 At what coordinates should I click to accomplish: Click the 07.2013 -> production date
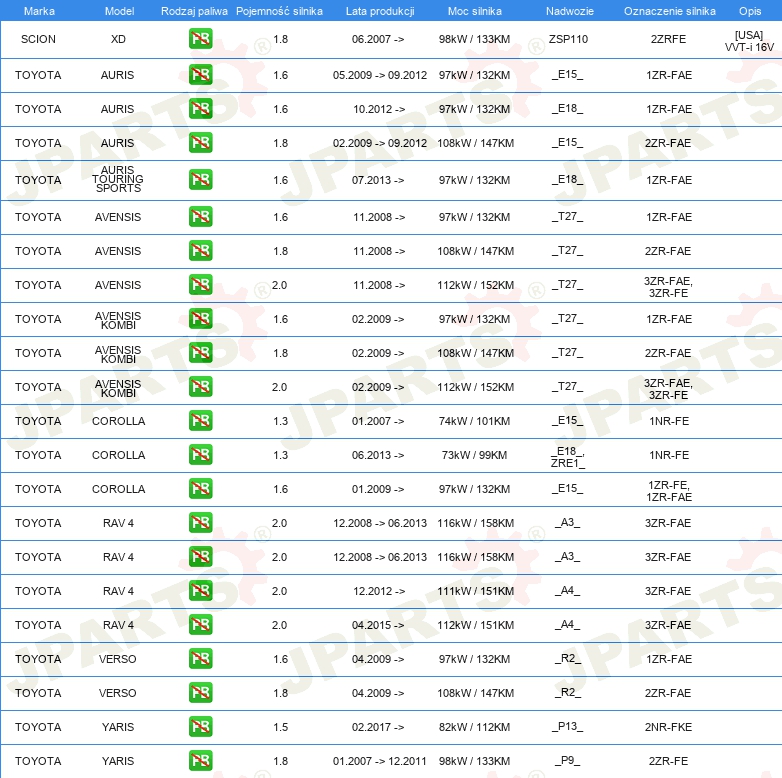(378, 180)
